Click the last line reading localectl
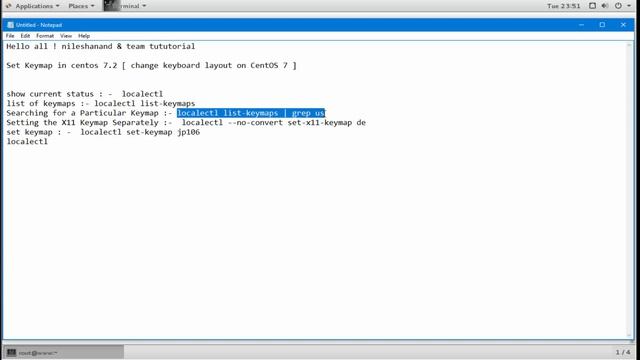 (x=27, y=142)
